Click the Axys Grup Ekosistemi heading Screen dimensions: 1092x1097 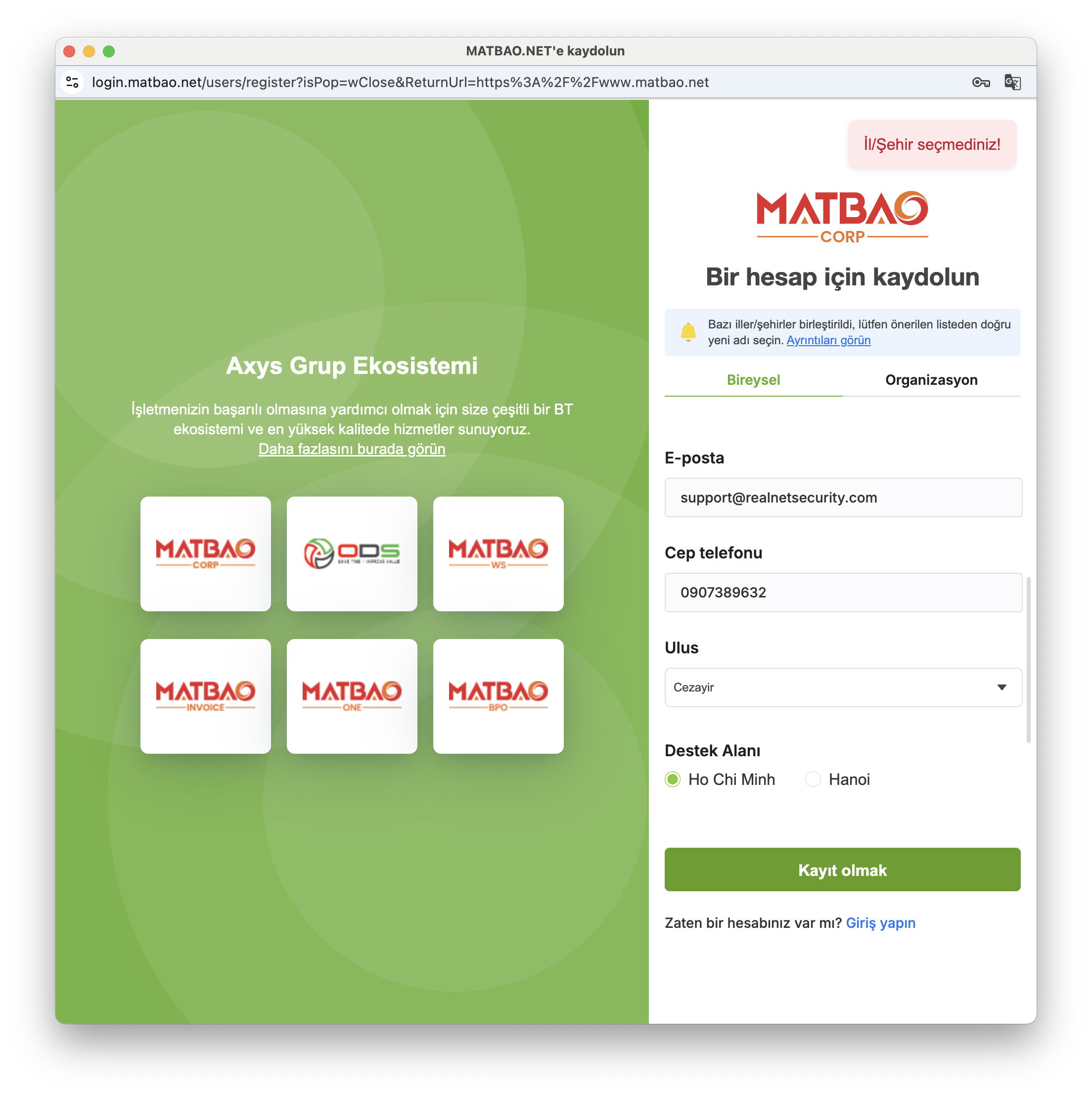(352, 366)
